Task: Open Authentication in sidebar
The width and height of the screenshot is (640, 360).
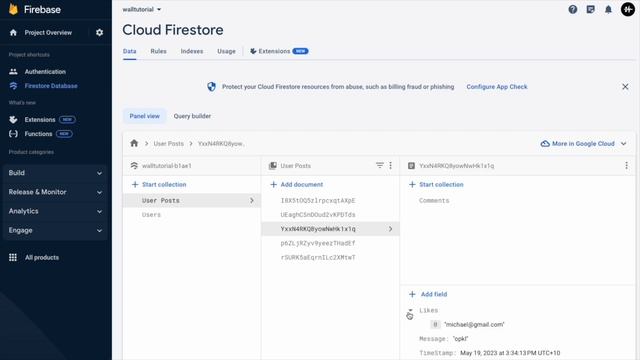Action: pos(45,71)
